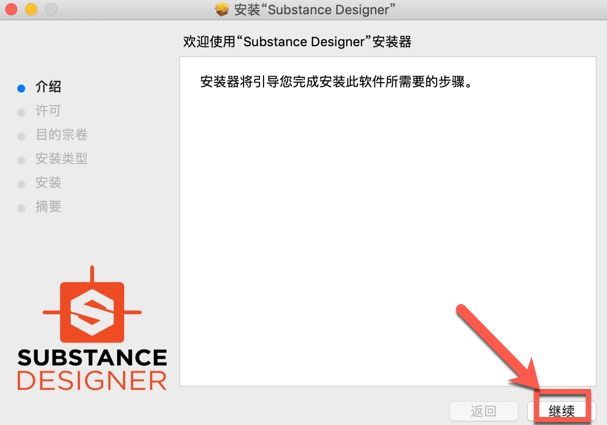The image size is (607, 425).
Task: Select the 摘要 step in sidebar
Action: pyautogui.click(x=48, y=207)
